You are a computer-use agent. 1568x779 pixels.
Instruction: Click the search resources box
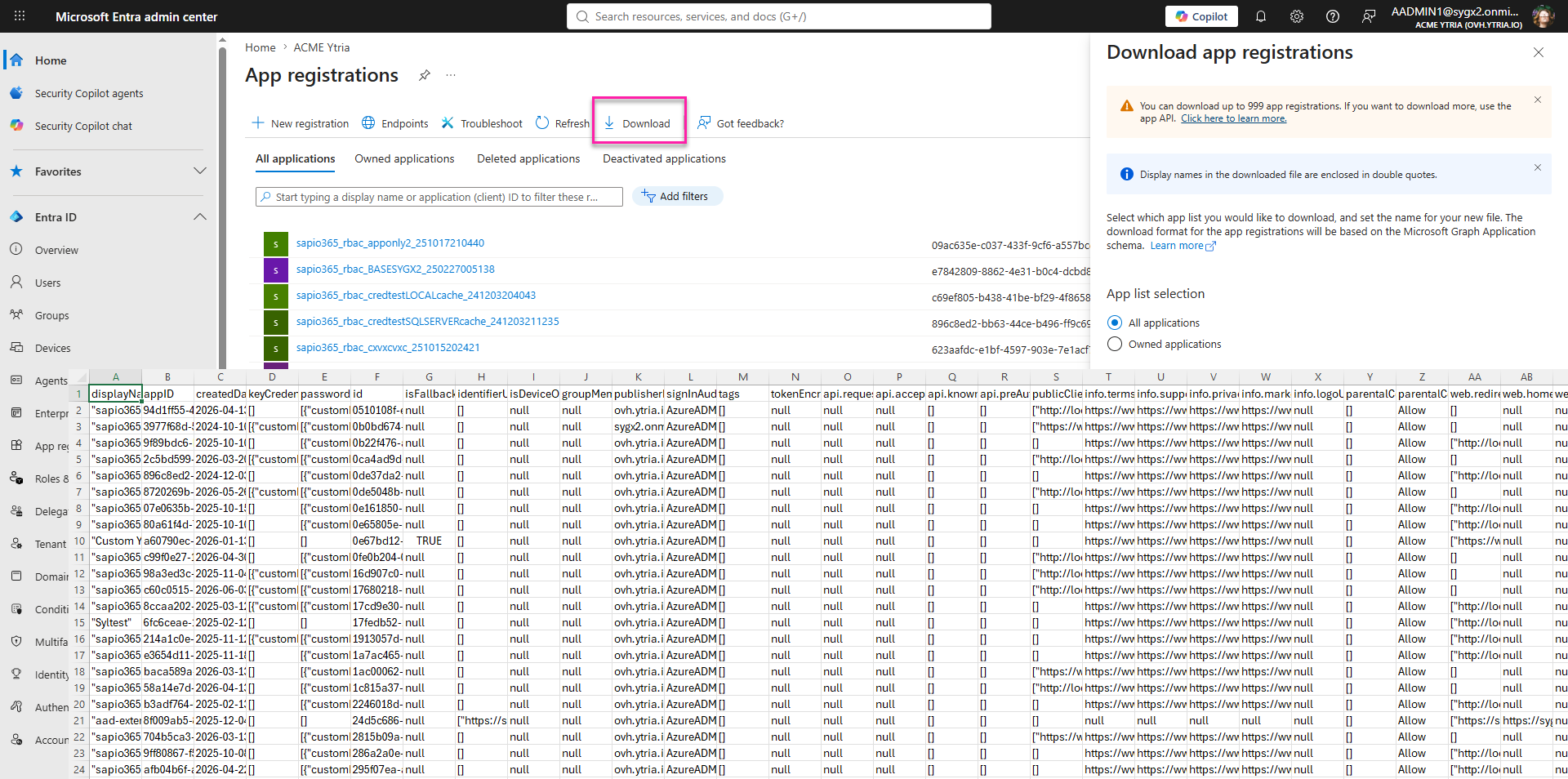779,16
